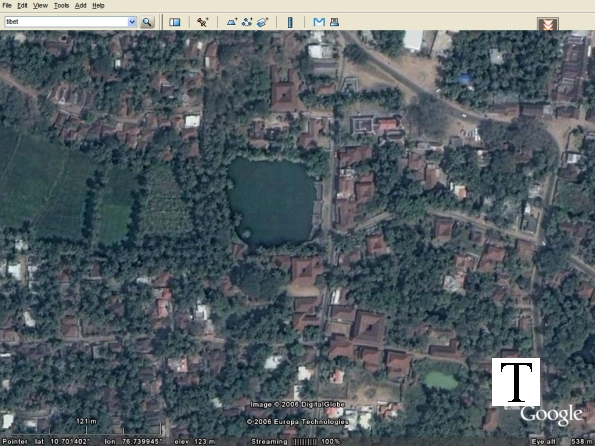The height and width of the screenshot is (446, 595).
Task: Add an image overlay icon
Action: tap(262, 22)
